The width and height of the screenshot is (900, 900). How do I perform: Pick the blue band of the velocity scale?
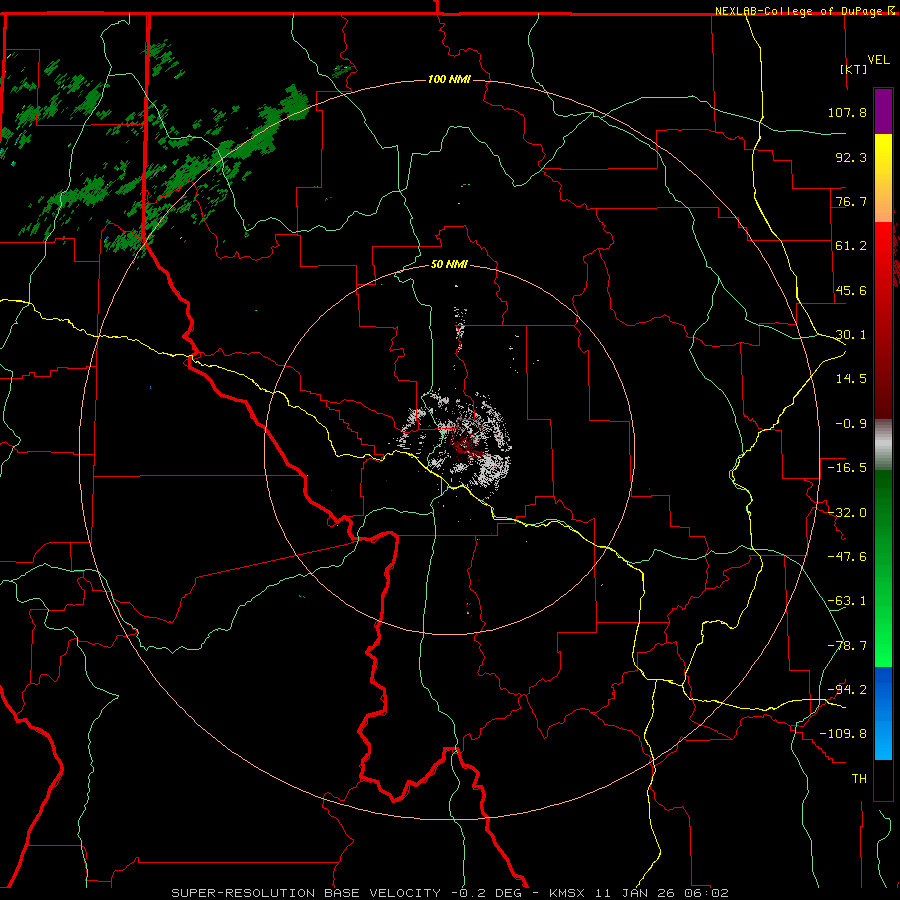[x=883, y=713]
